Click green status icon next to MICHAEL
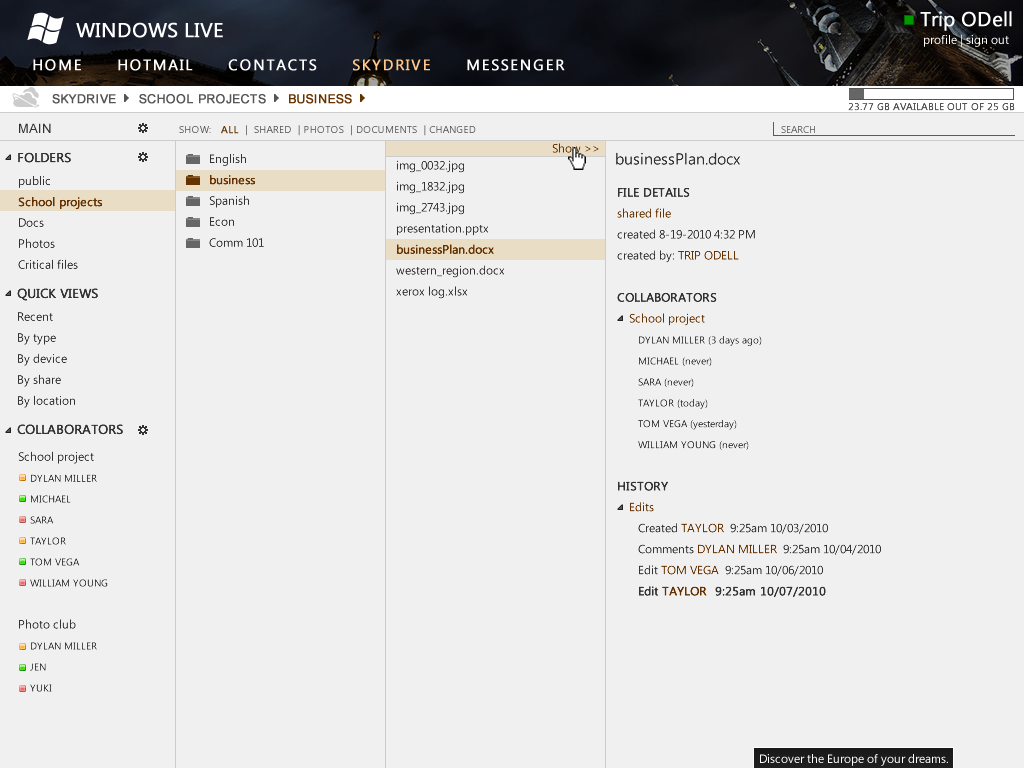The height and width of the screenshot is (768, 1024). 22,499
